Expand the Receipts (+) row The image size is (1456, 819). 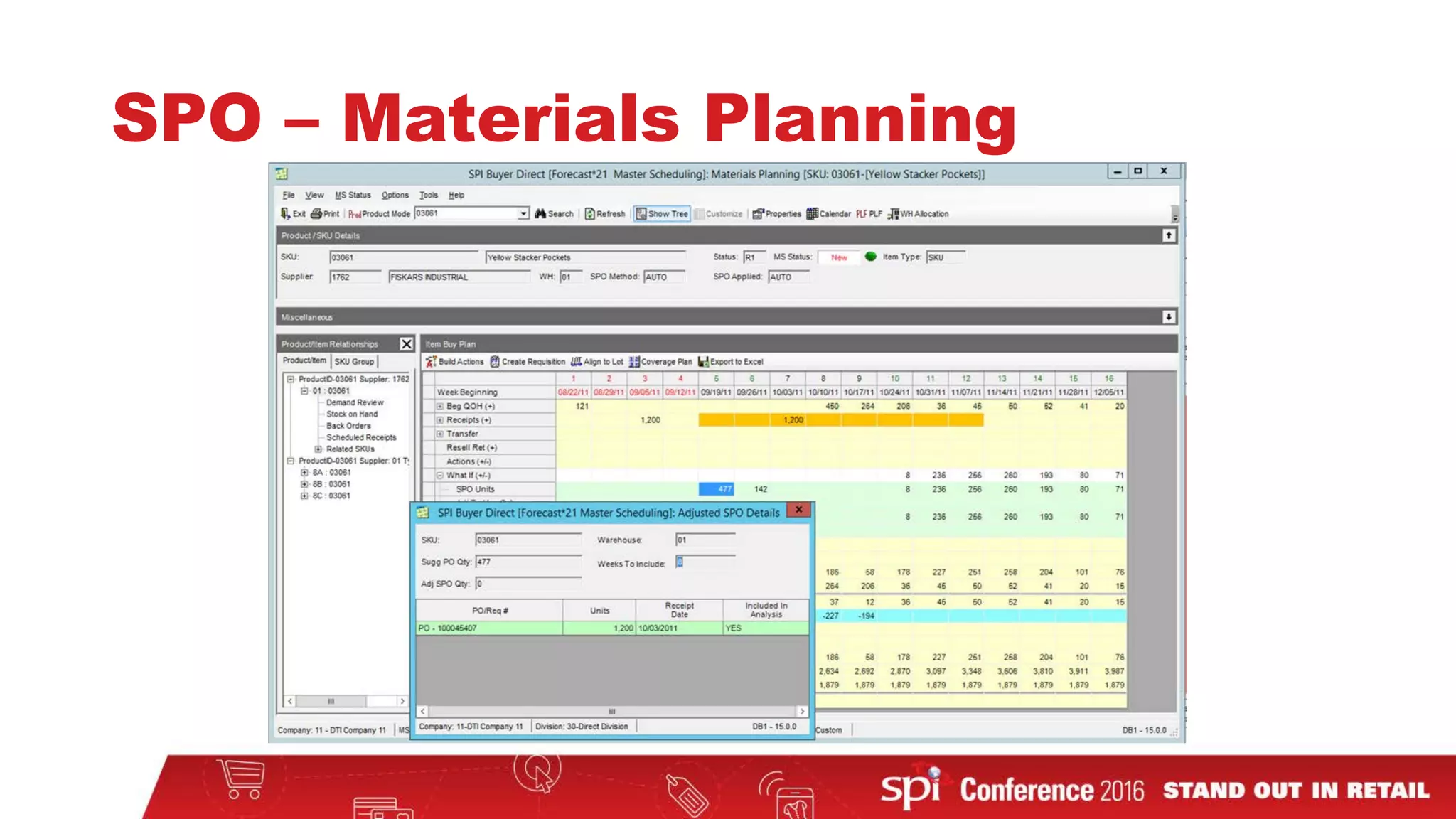439,420
